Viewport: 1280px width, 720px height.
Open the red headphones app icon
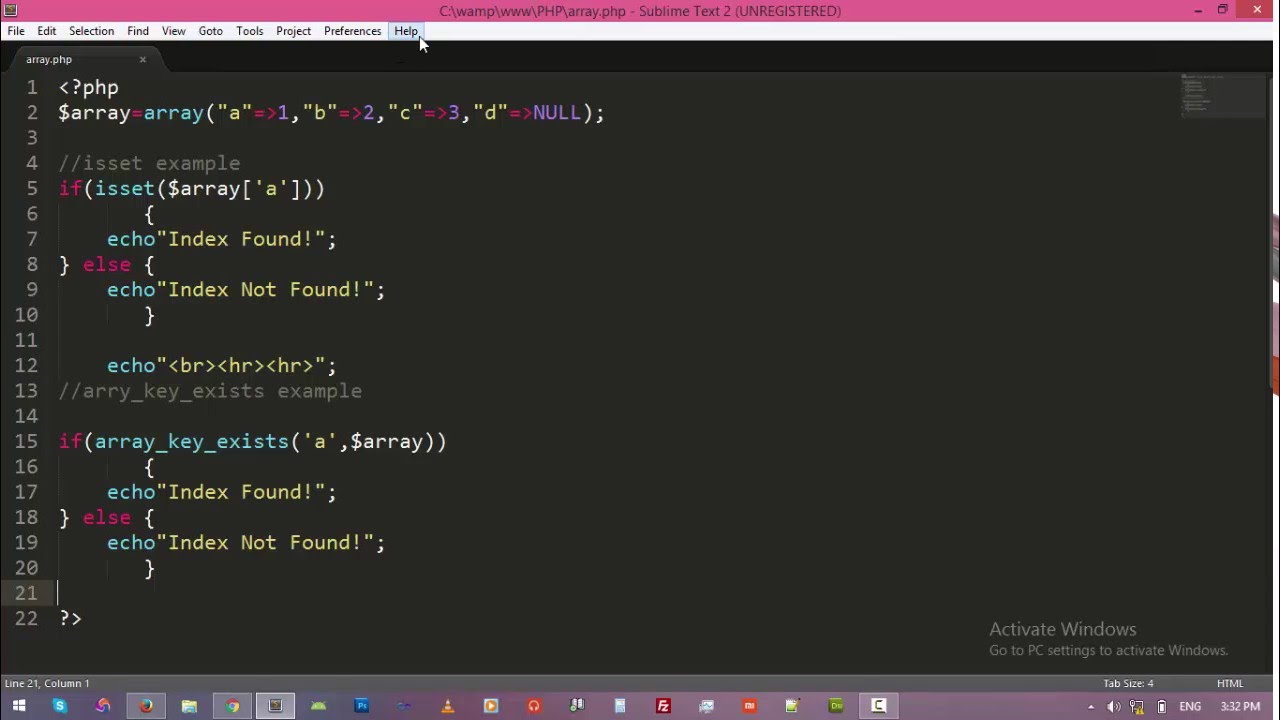coord(533,706)
